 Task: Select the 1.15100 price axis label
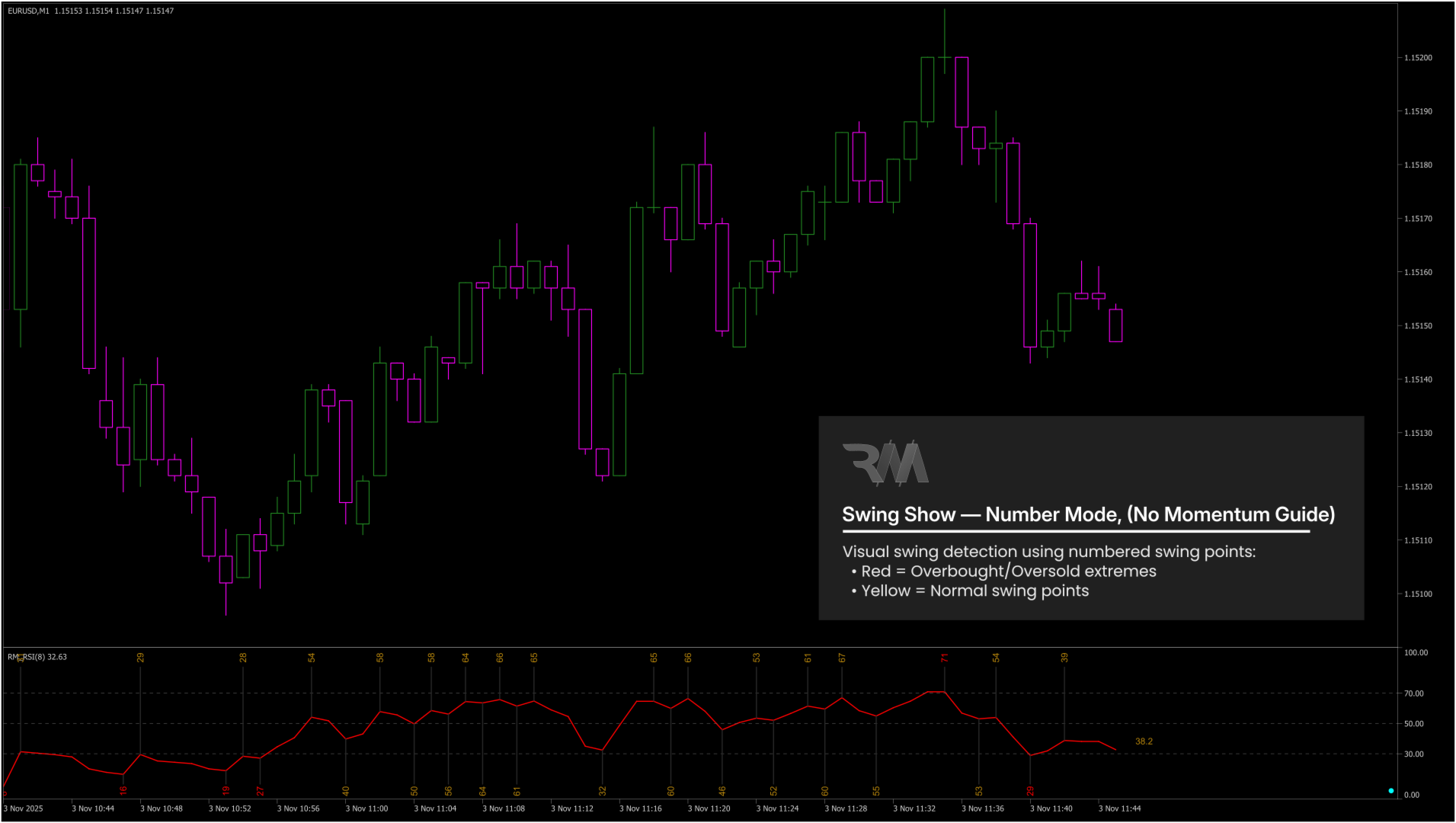[x=1418, y=594]
